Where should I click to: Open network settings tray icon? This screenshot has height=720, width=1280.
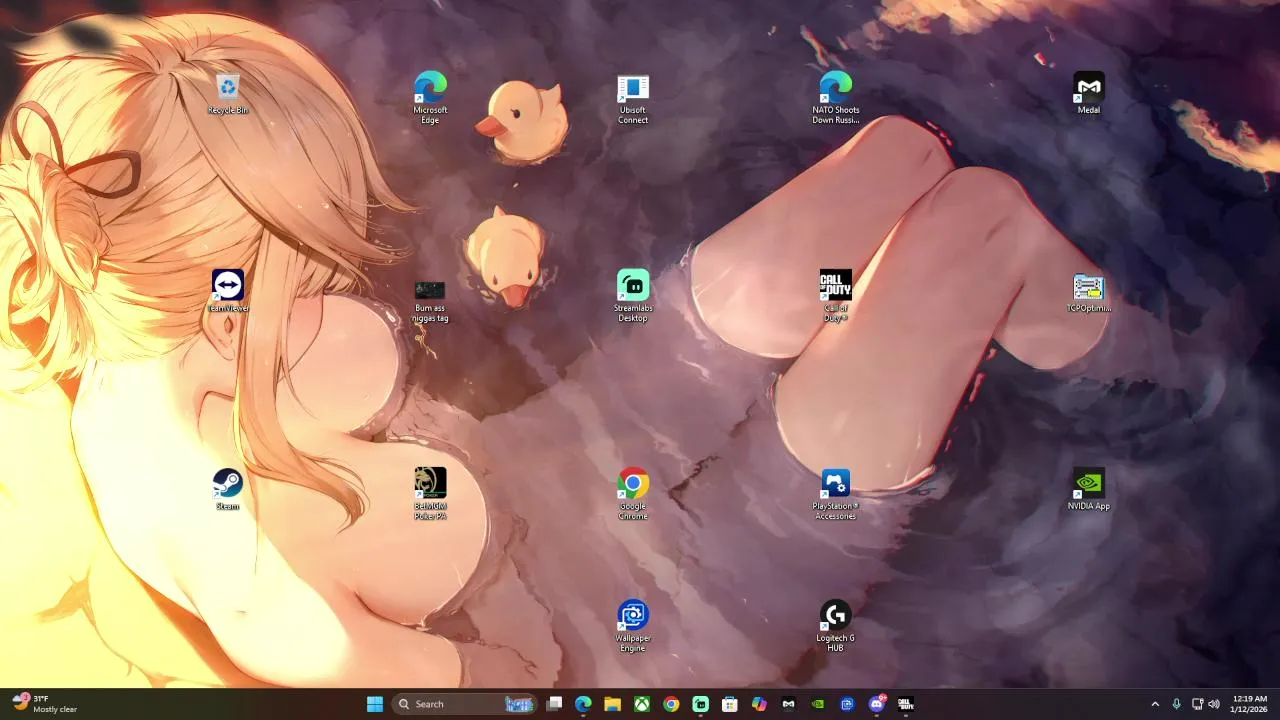click(1197, 704)
